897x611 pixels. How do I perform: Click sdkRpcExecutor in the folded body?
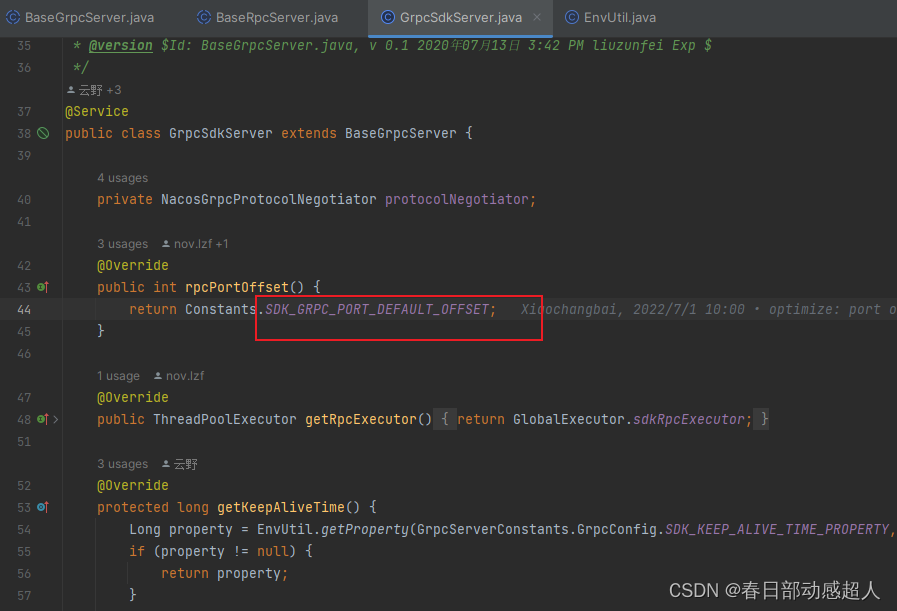(689, 419)
